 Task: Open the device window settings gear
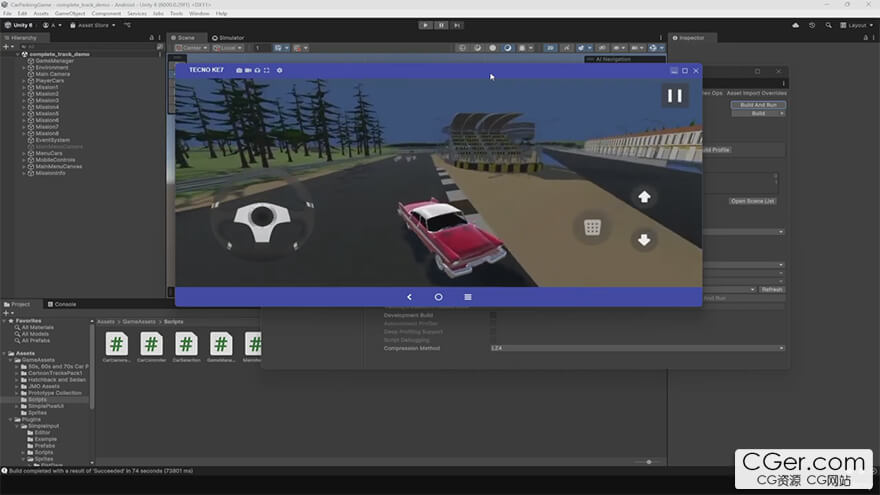tap(279, 70)
